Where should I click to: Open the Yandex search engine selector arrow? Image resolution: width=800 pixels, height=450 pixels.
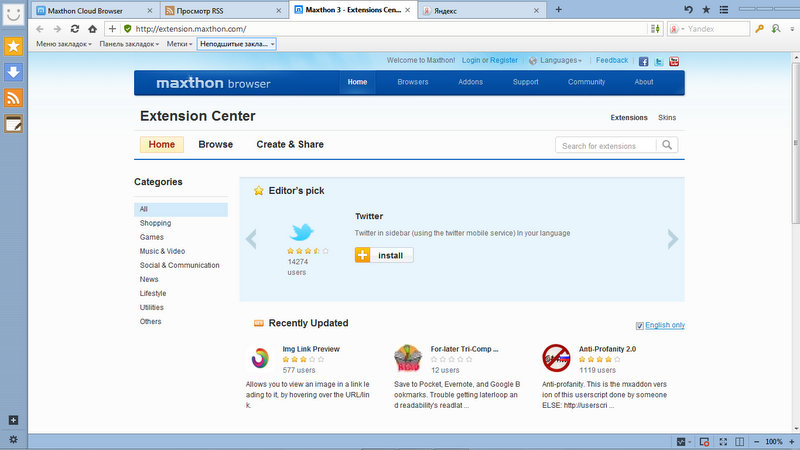pos(683,29)
